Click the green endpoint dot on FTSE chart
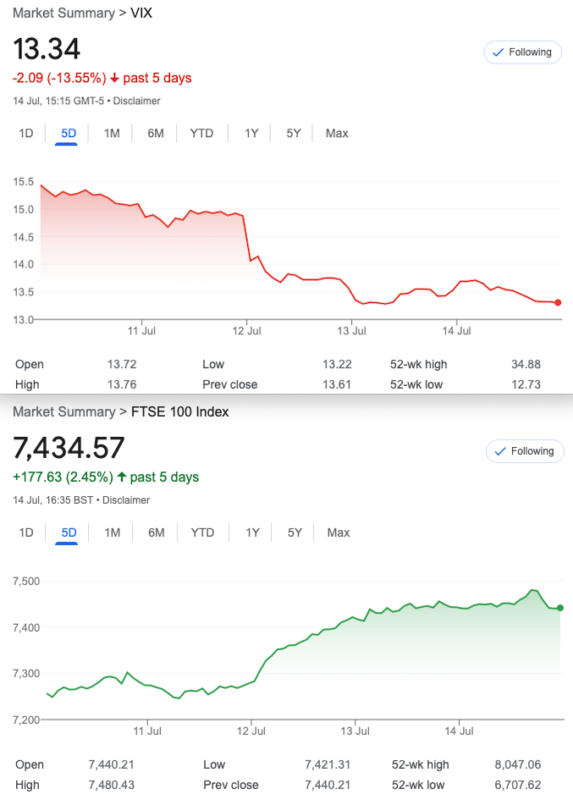Image resolution: width=573 pixels, height=800 pixels. tap(560, 608)
